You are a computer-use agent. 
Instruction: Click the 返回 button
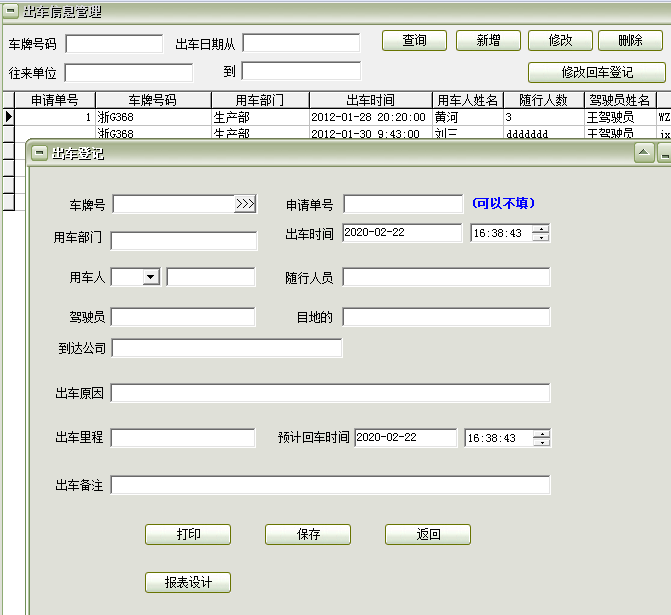(428, 535)
